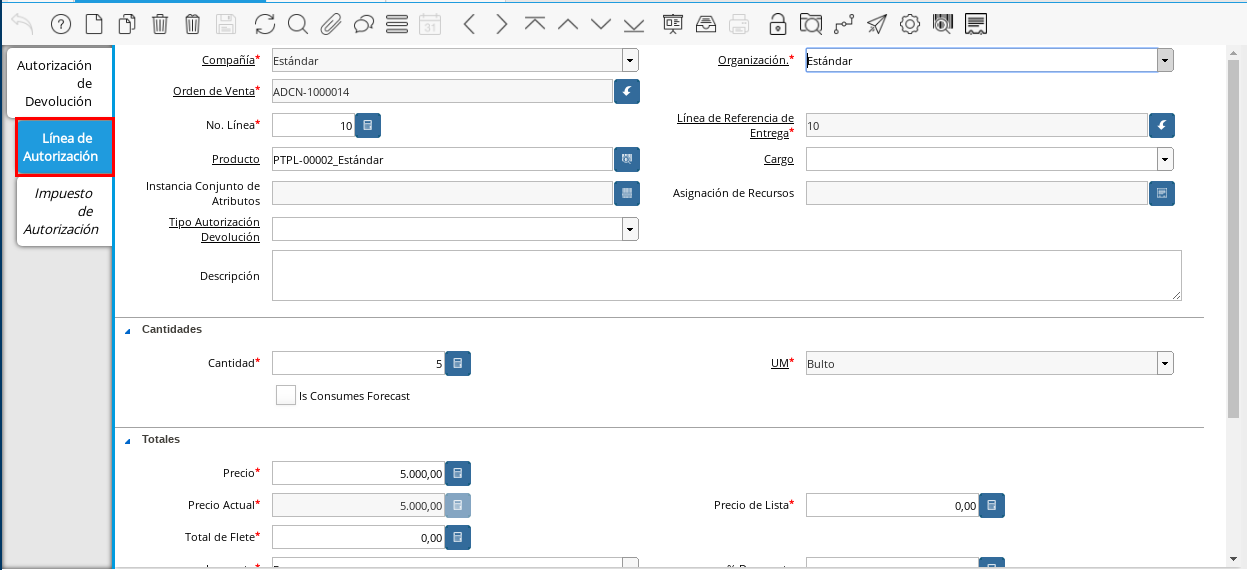The image size is (1247, 570).
Task: Move to the previous record up chevron
Action: coord(567,23)
